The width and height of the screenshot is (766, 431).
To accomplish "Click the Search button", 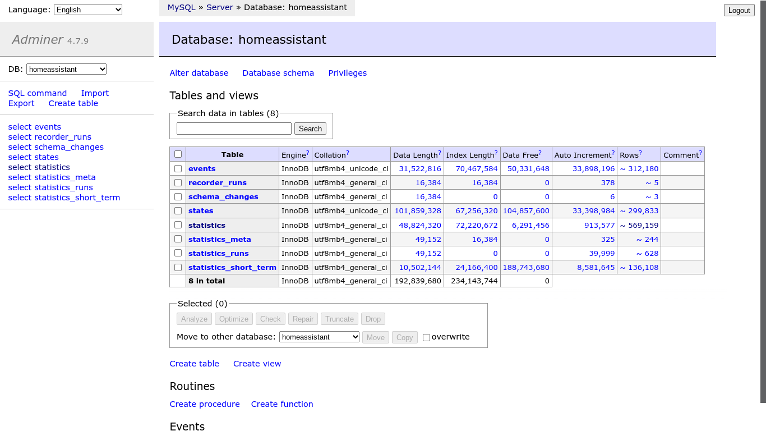I will [310, 128].
